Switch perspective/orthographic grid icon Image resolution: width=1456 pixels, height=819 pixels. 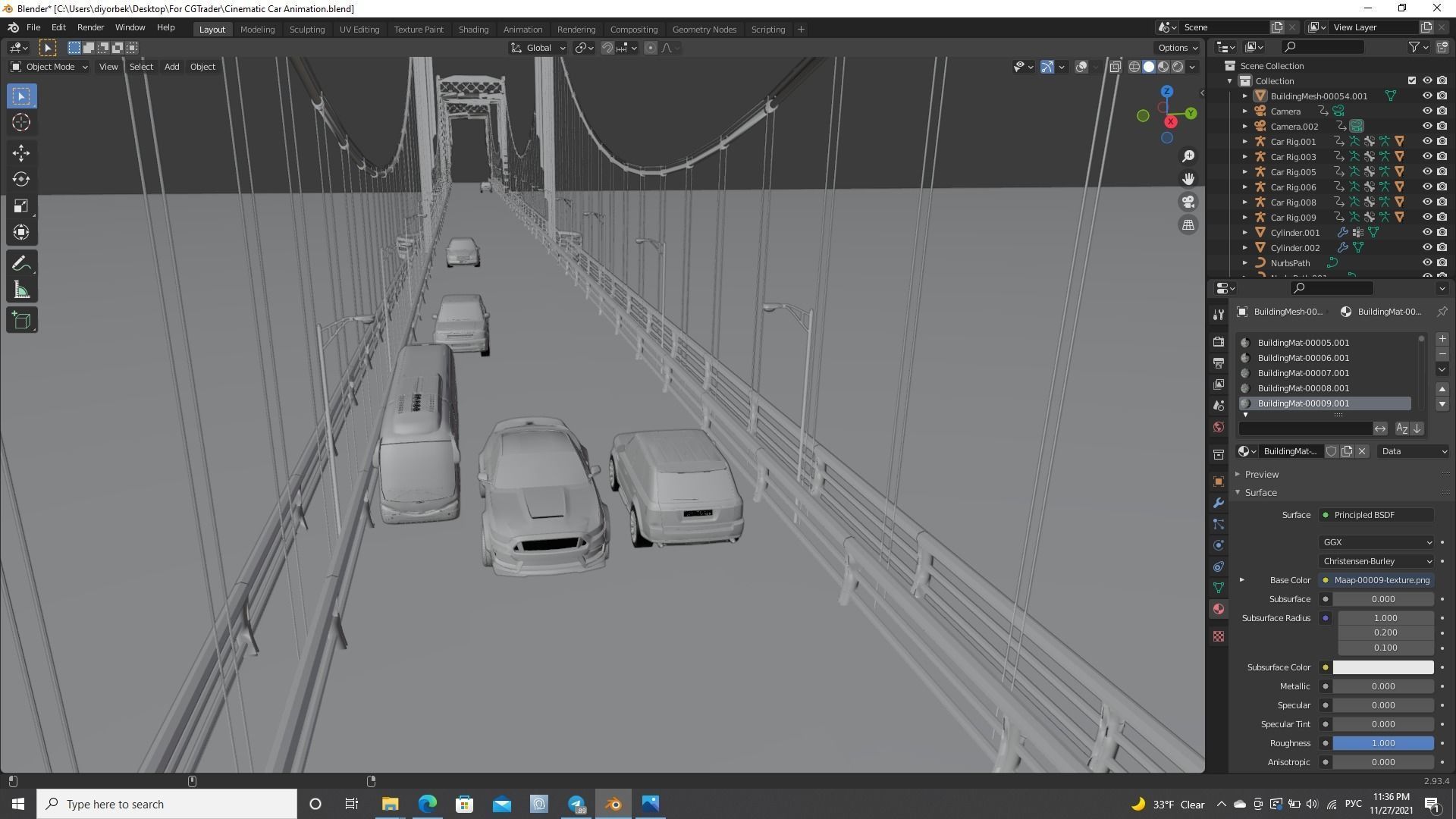pos(1188,224)
